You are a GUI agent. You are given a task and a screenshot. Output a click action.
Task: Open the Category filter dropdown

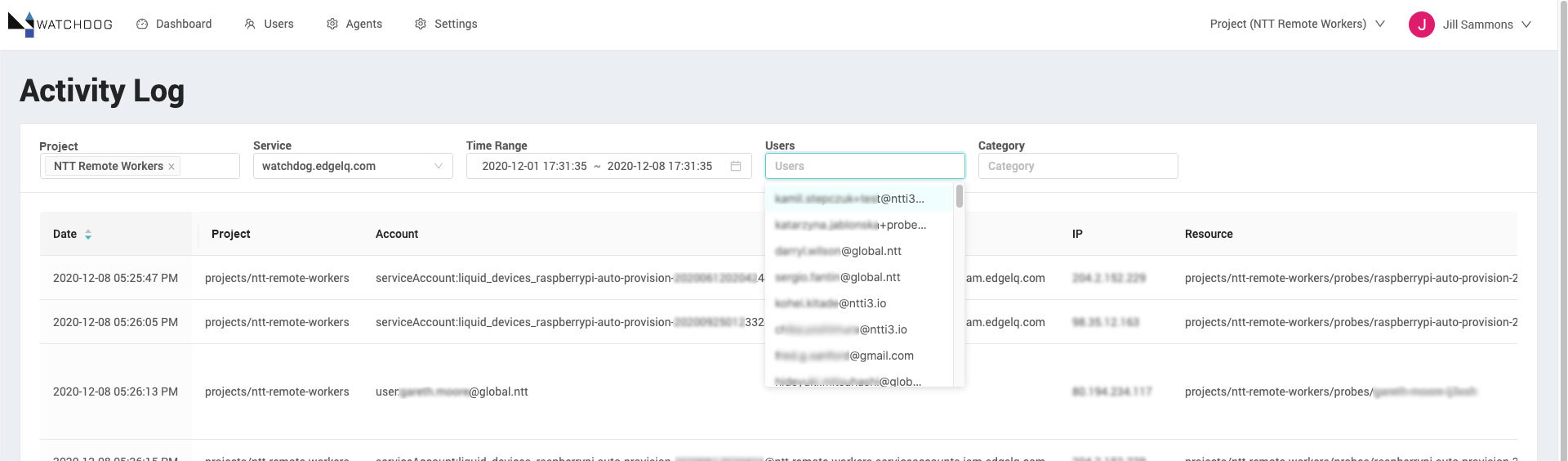pos(1078,166)
